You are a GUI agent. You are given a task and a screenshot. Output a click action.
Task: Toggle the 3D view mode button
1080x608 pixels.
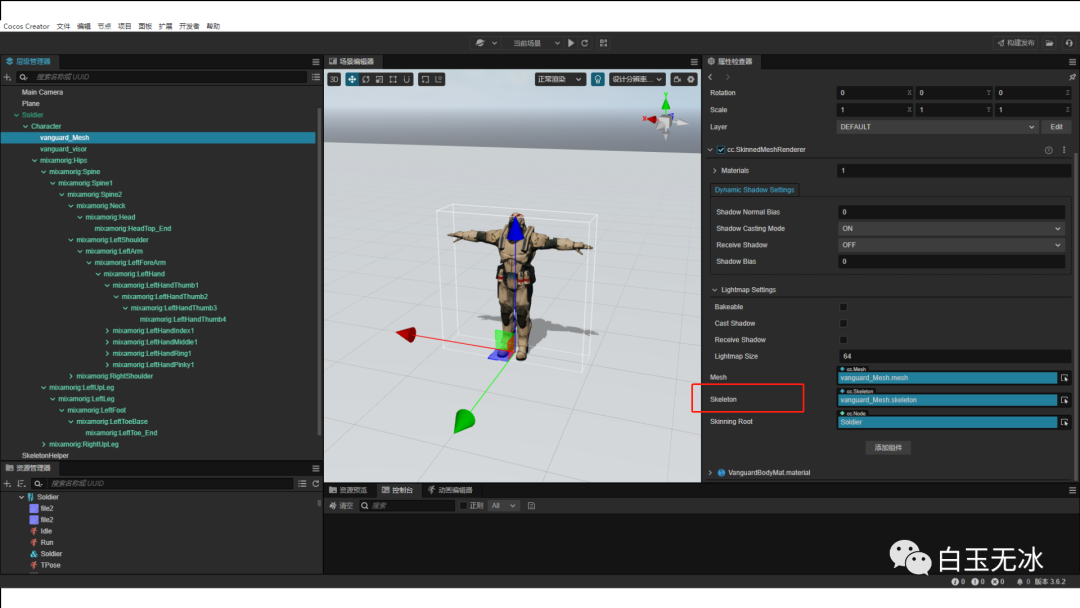pos(335,79)
